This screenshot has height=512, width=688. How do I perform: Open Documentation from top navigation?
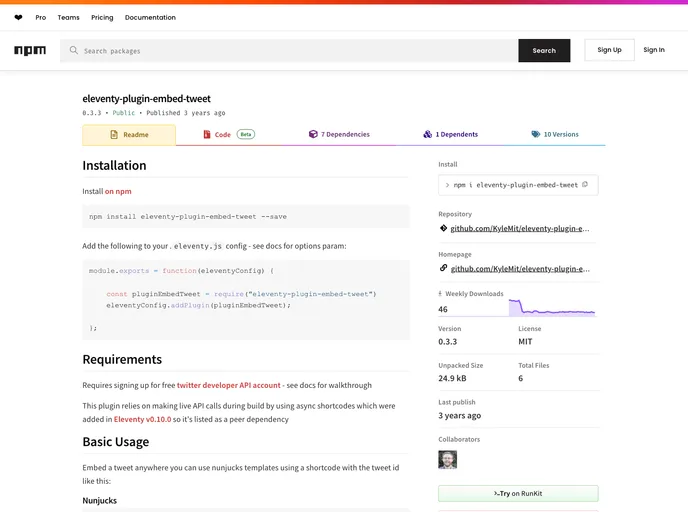(150, 18)
